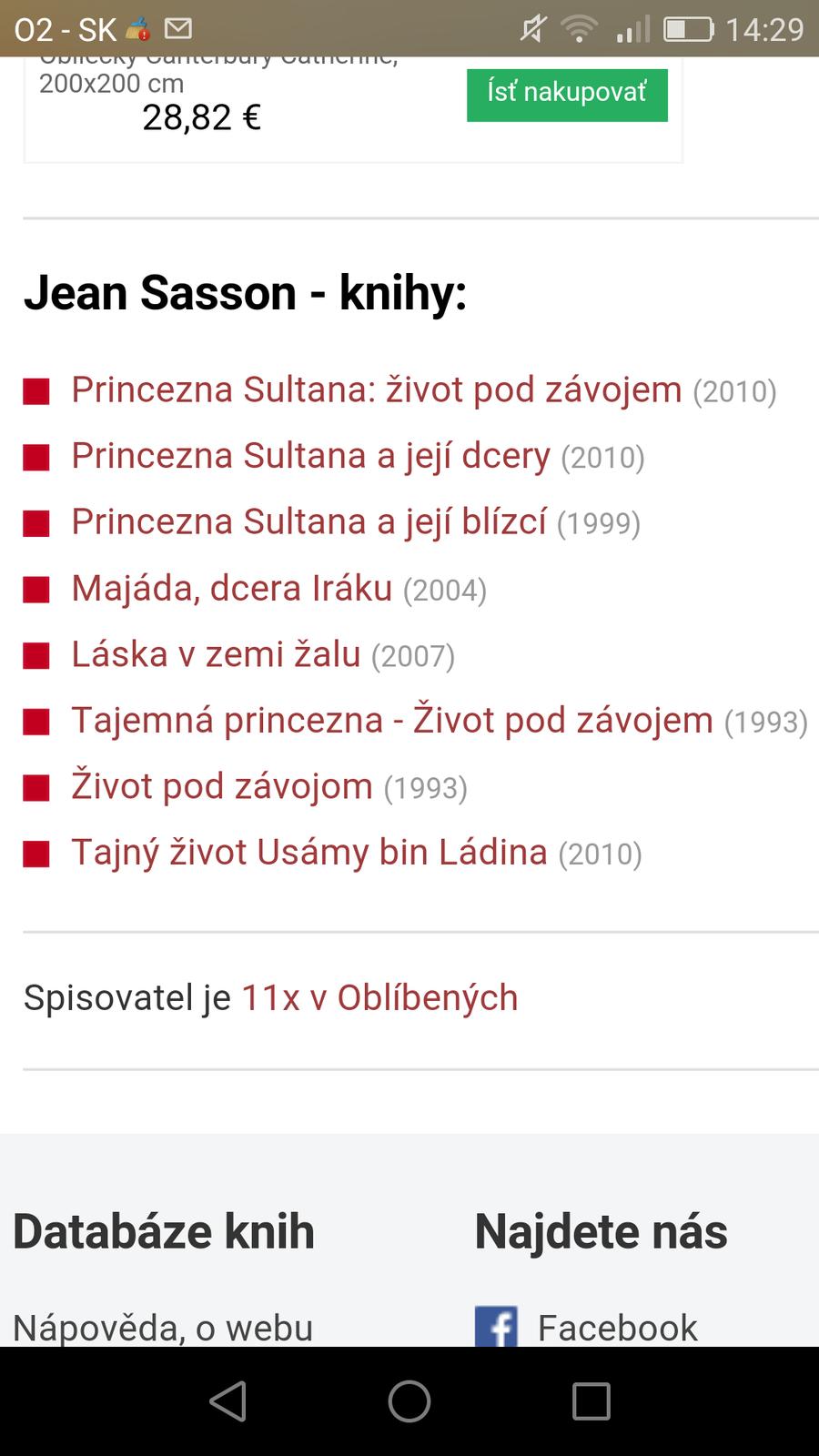Viewport: 819px width, 1456px height.
Task: Tap the muted sound status icon
Action: [531, 29]
